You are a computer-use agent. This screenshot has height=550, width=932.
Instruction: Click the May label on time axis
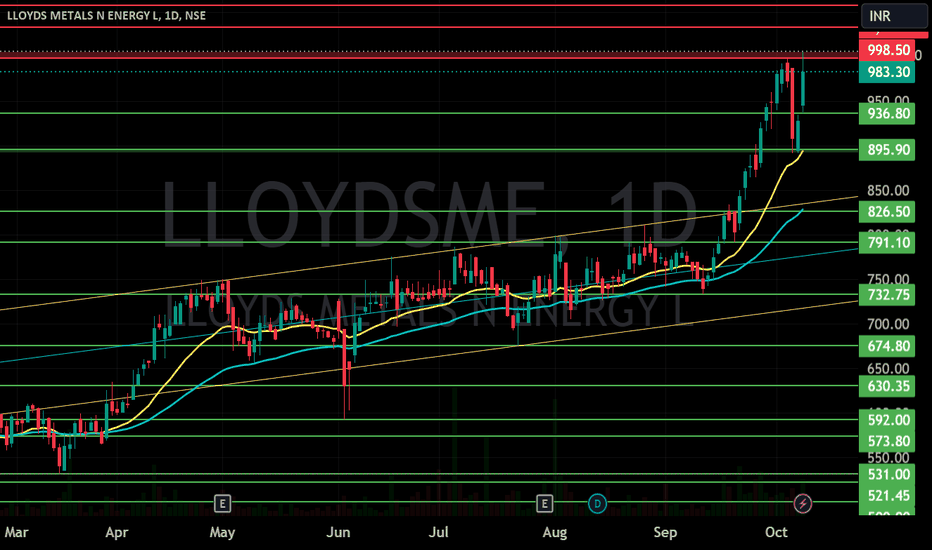222,532
